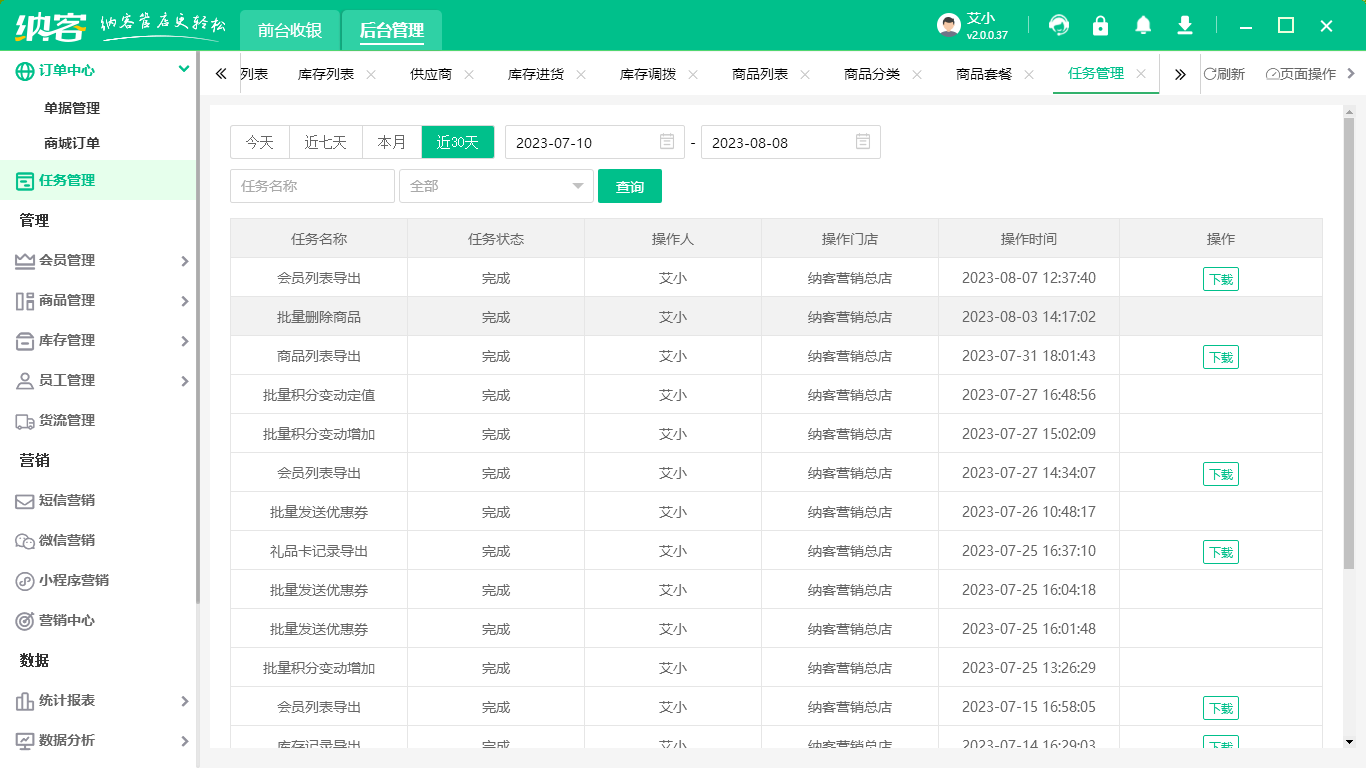Click the start date field 2023-07-10
Viewport: 1366px width, 768px height.
[x=595, y=142]
